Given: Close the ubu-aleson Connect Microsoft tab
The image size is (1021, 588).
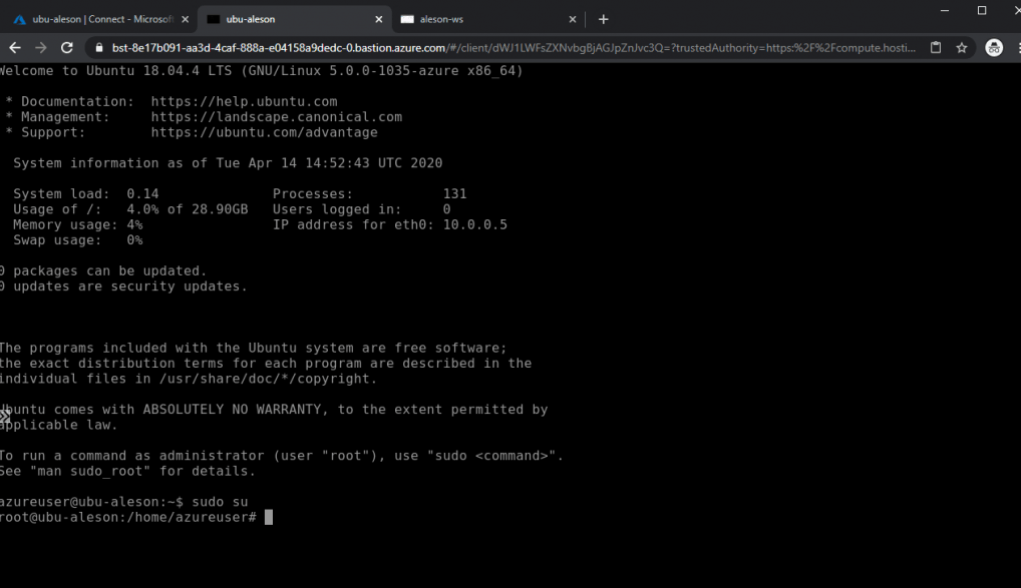Looking at the screenshot, I should click(x=185, y=20).
